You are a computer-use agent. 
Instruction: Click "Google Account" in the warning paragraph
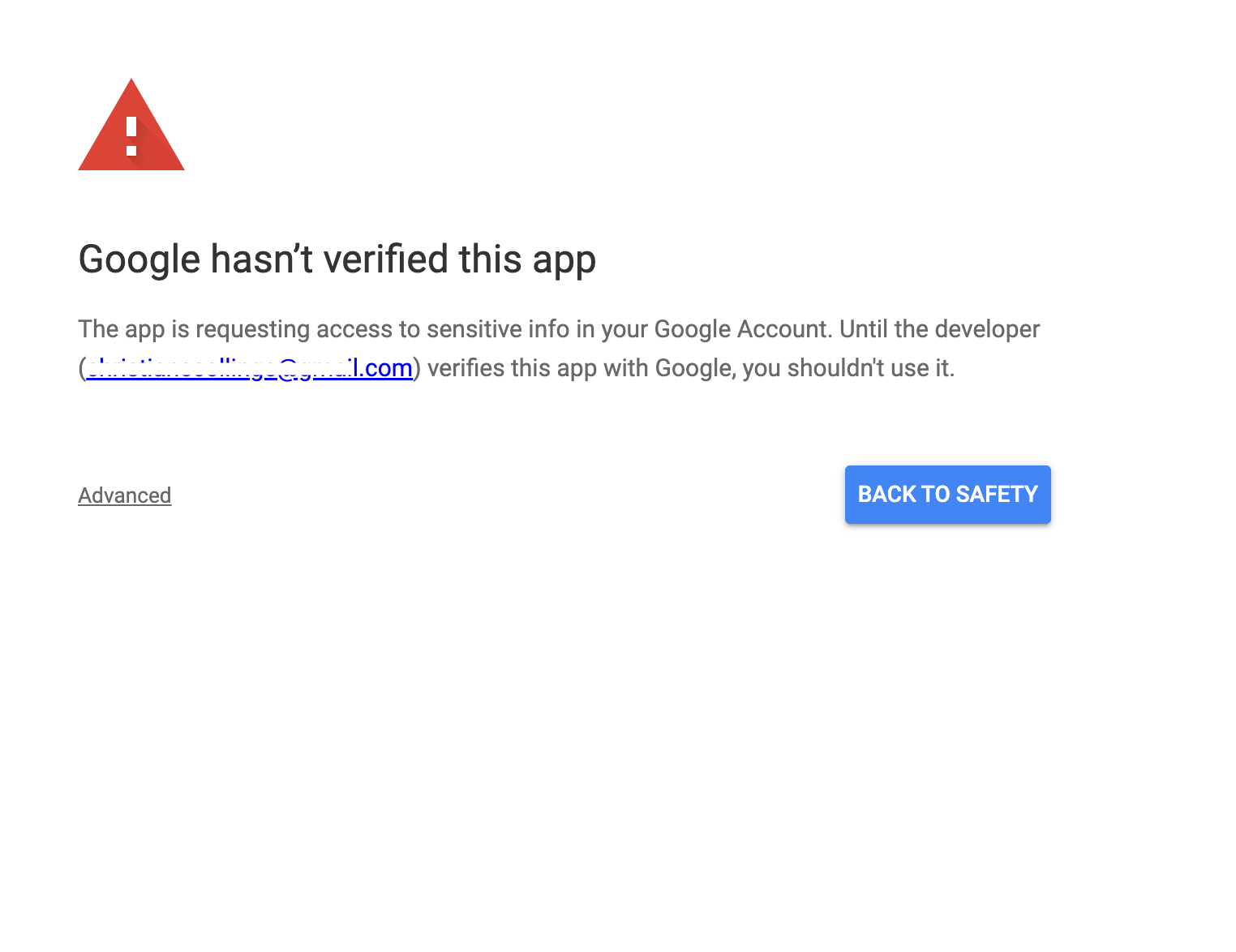click(741, 329)
